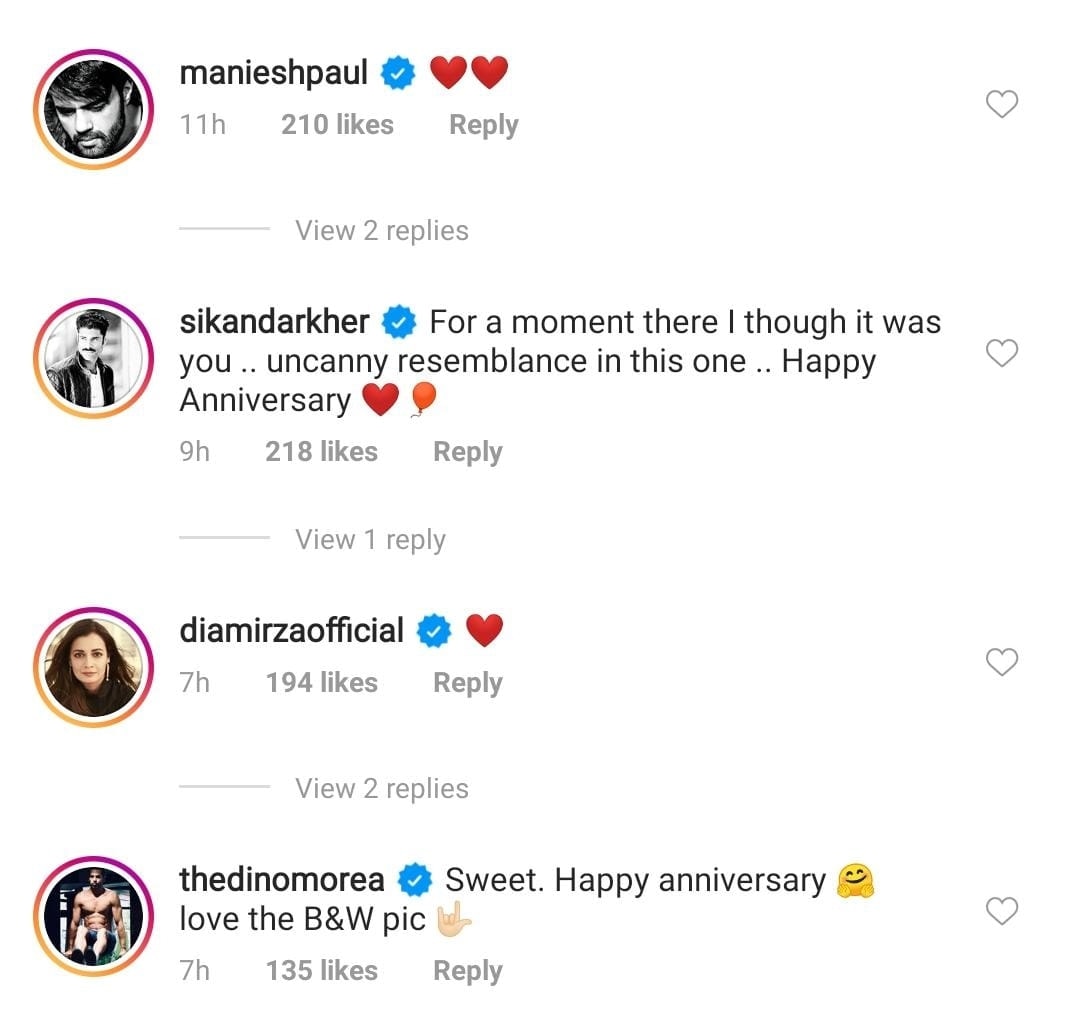The image size is (1080, 1016).
Task: Visit the manieshpaul username link
Action: [x=273, y=72]
